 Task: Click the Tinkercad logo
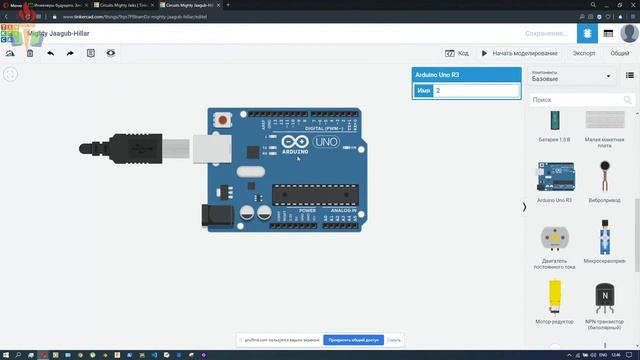click(x=10, y=33)
